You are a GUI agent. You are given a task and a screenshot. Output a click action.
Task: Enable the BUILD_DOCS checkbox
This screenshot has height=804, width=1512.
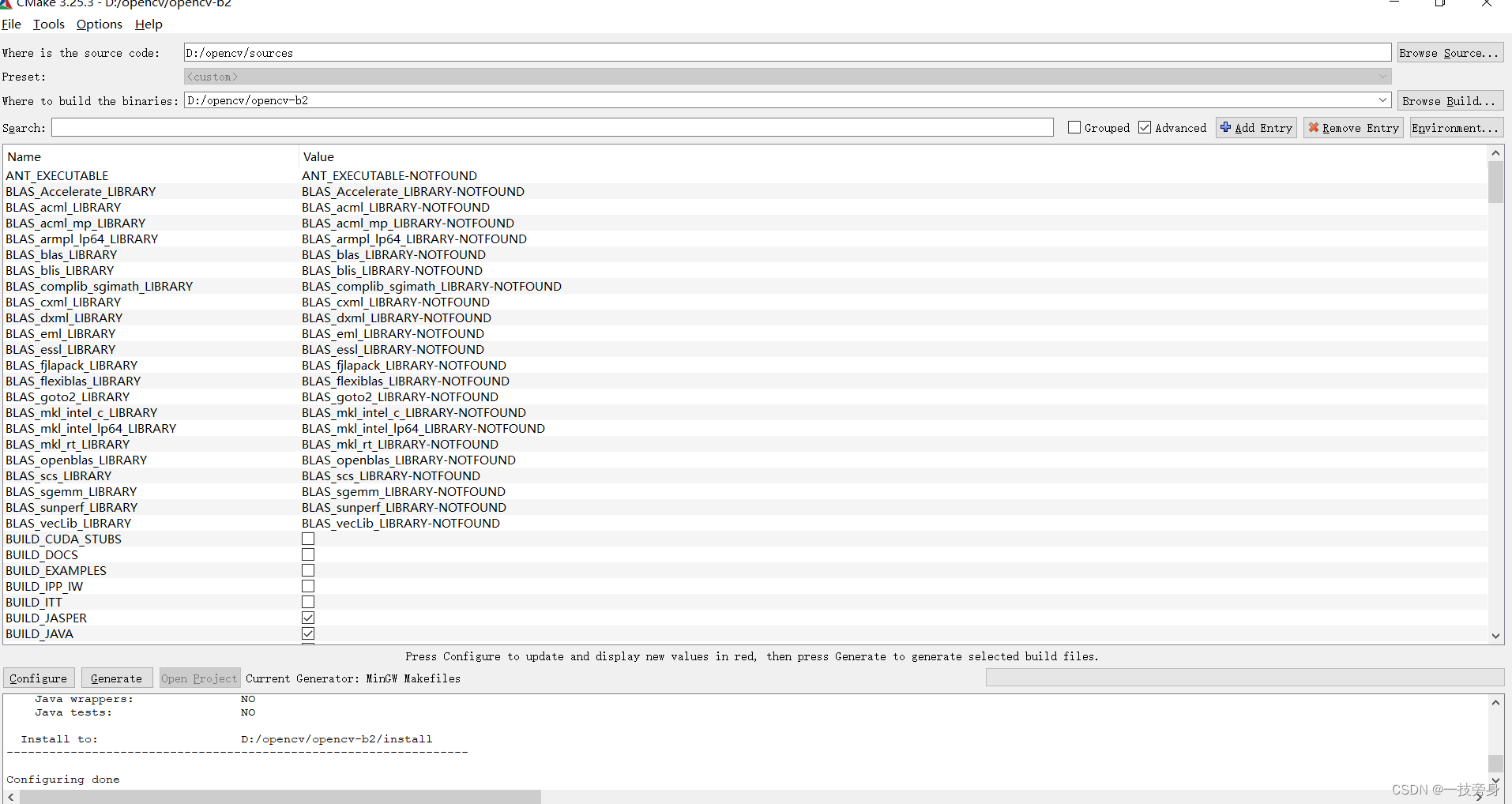click(307, 554)
